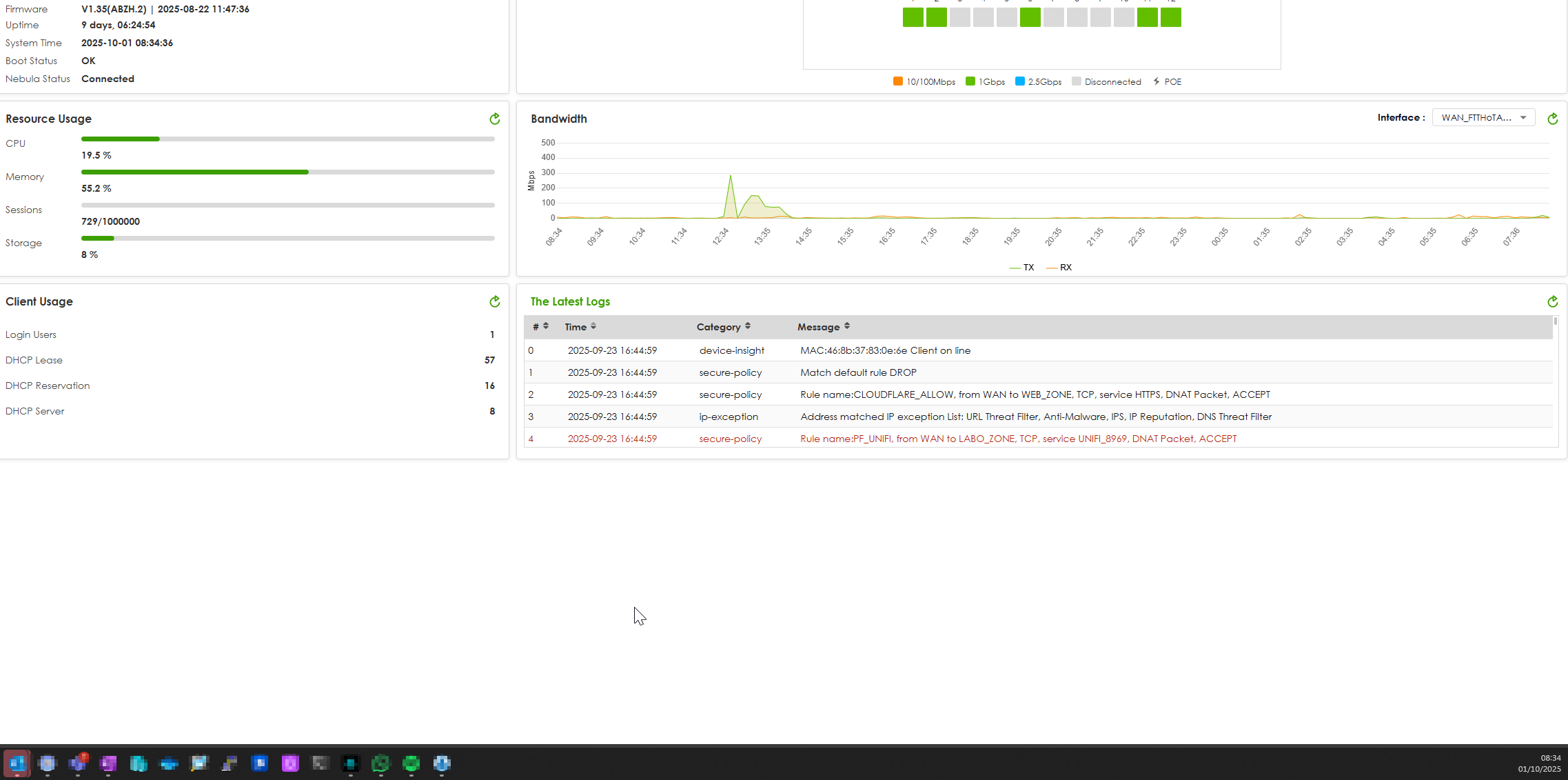The width and height of the screenshot is (1568, 780).
Task: Refresh the Client Usage panel
Action: [494, 301]
